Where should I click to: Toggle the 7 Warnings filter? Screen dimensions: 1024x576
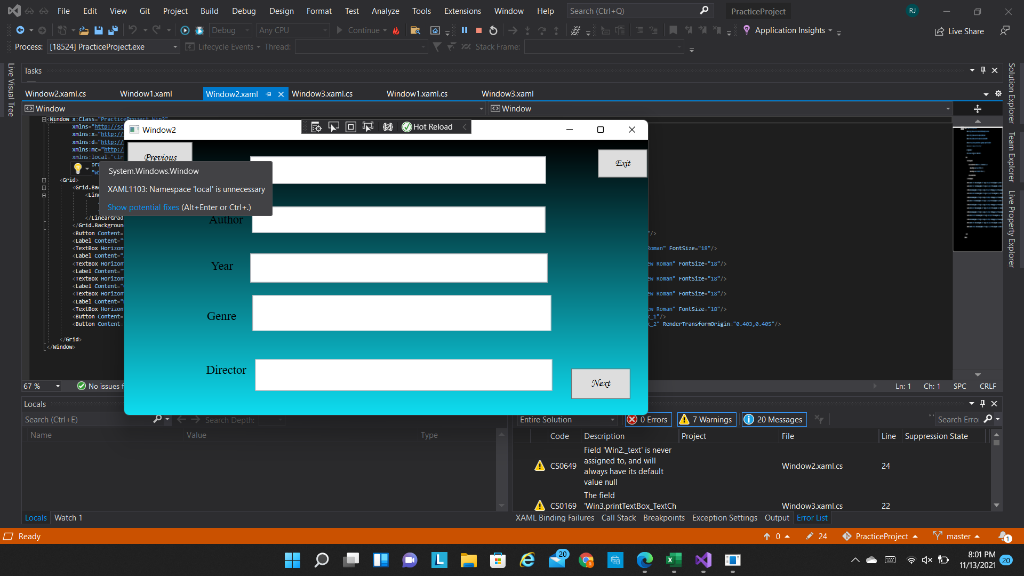pos(706,420)
